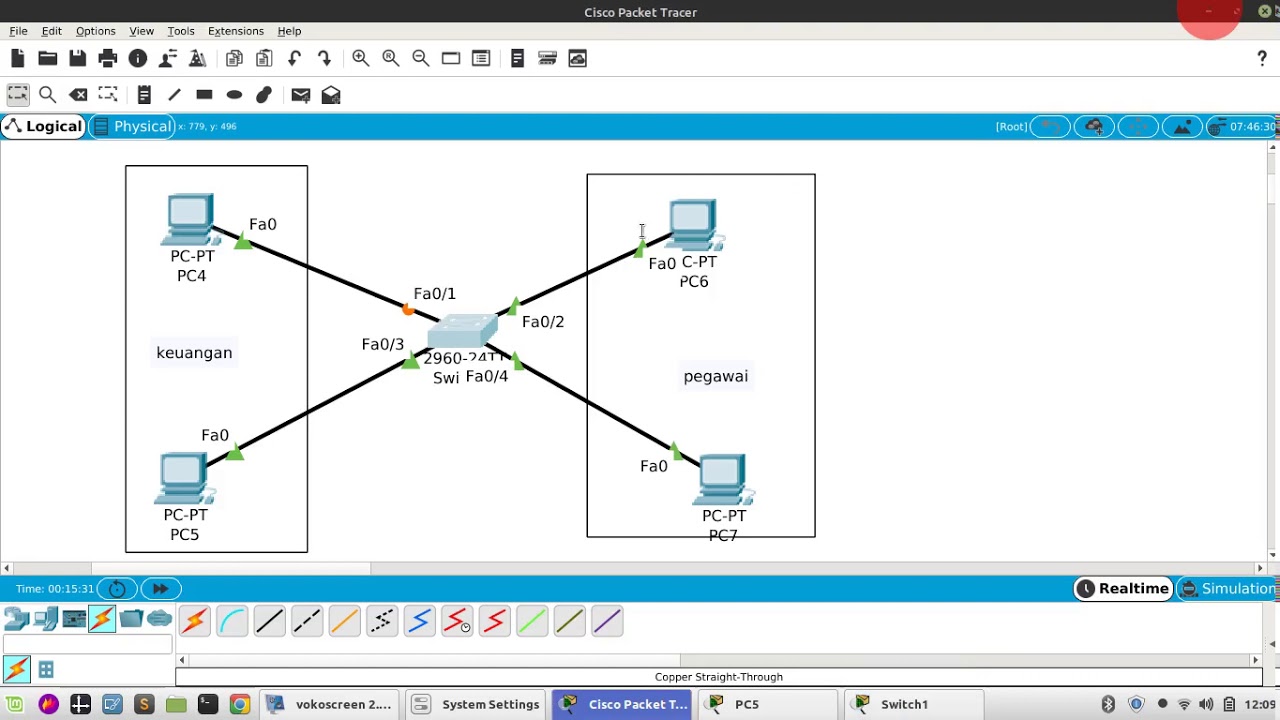
Task: Select the Draw Rectangle tool
Action: pos(204,95)
